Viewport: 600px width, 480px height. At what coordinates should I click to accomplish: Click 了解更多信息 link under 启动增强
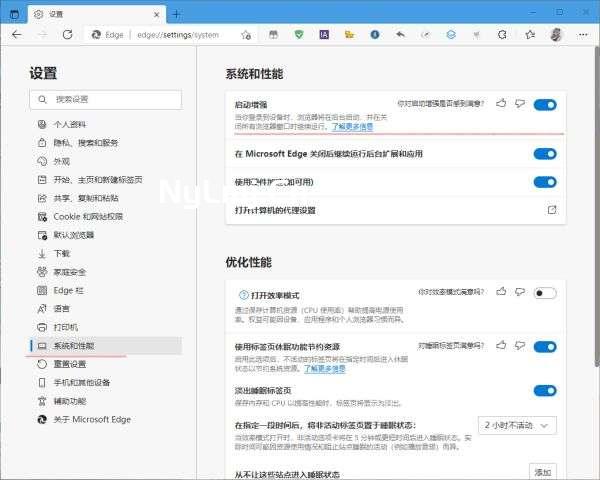click(352, 127)
